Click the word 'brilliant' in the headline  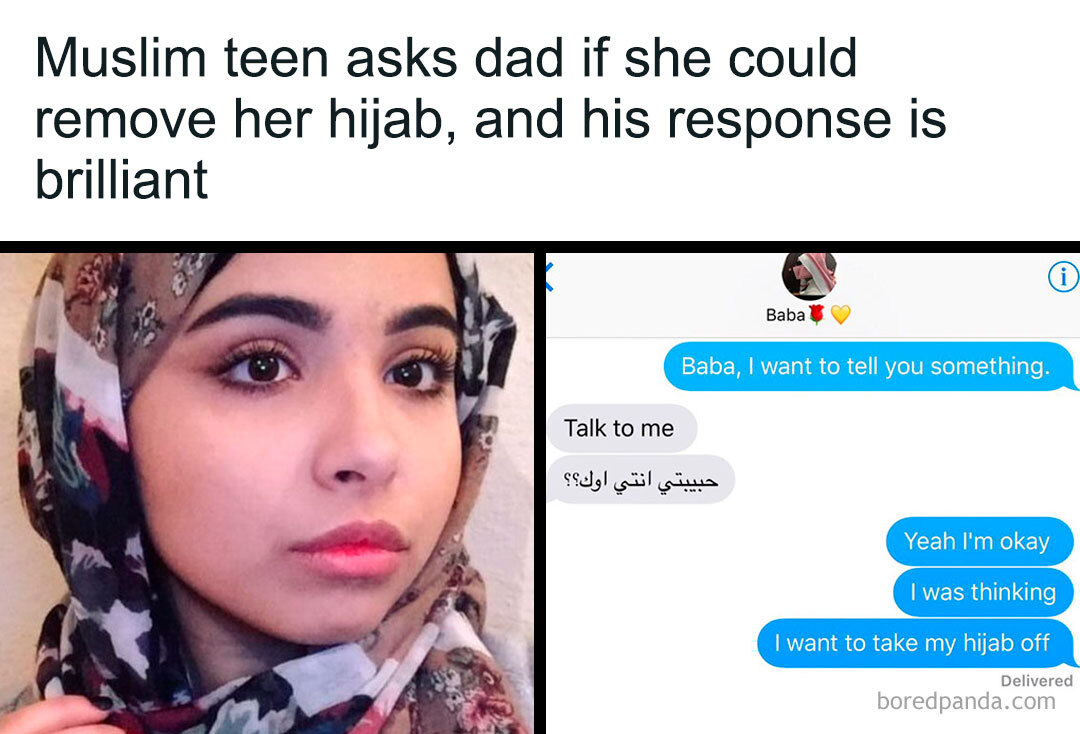121,180
